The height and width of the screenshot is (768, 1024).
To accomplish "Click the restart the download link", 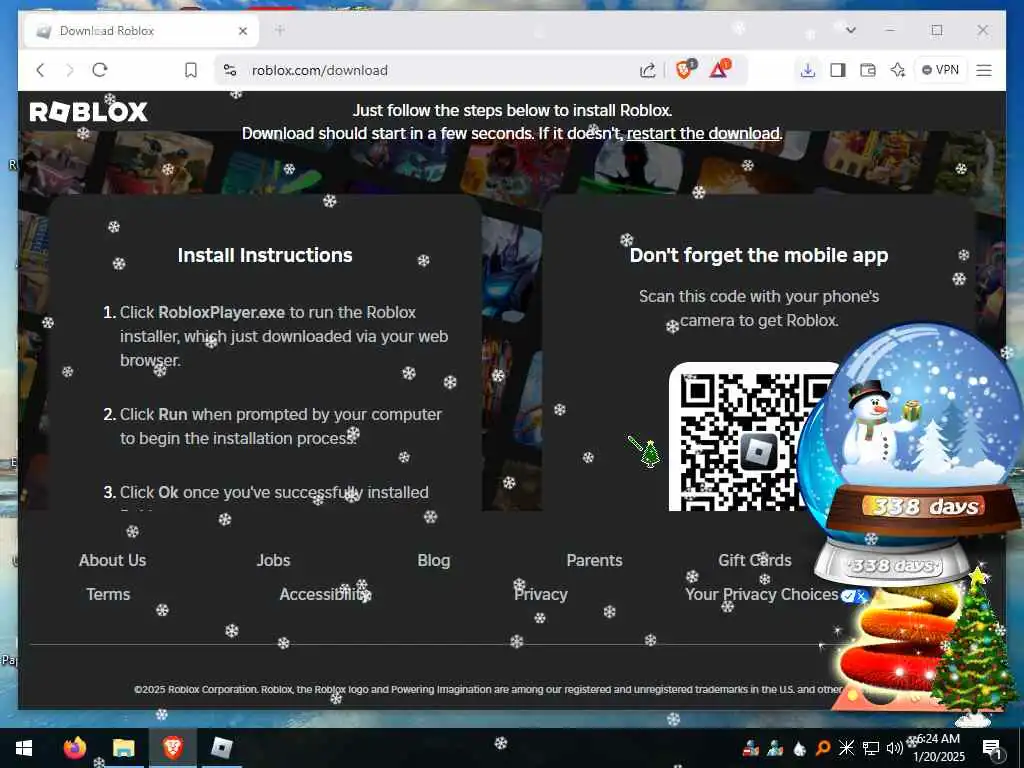I will coord(703,133).
